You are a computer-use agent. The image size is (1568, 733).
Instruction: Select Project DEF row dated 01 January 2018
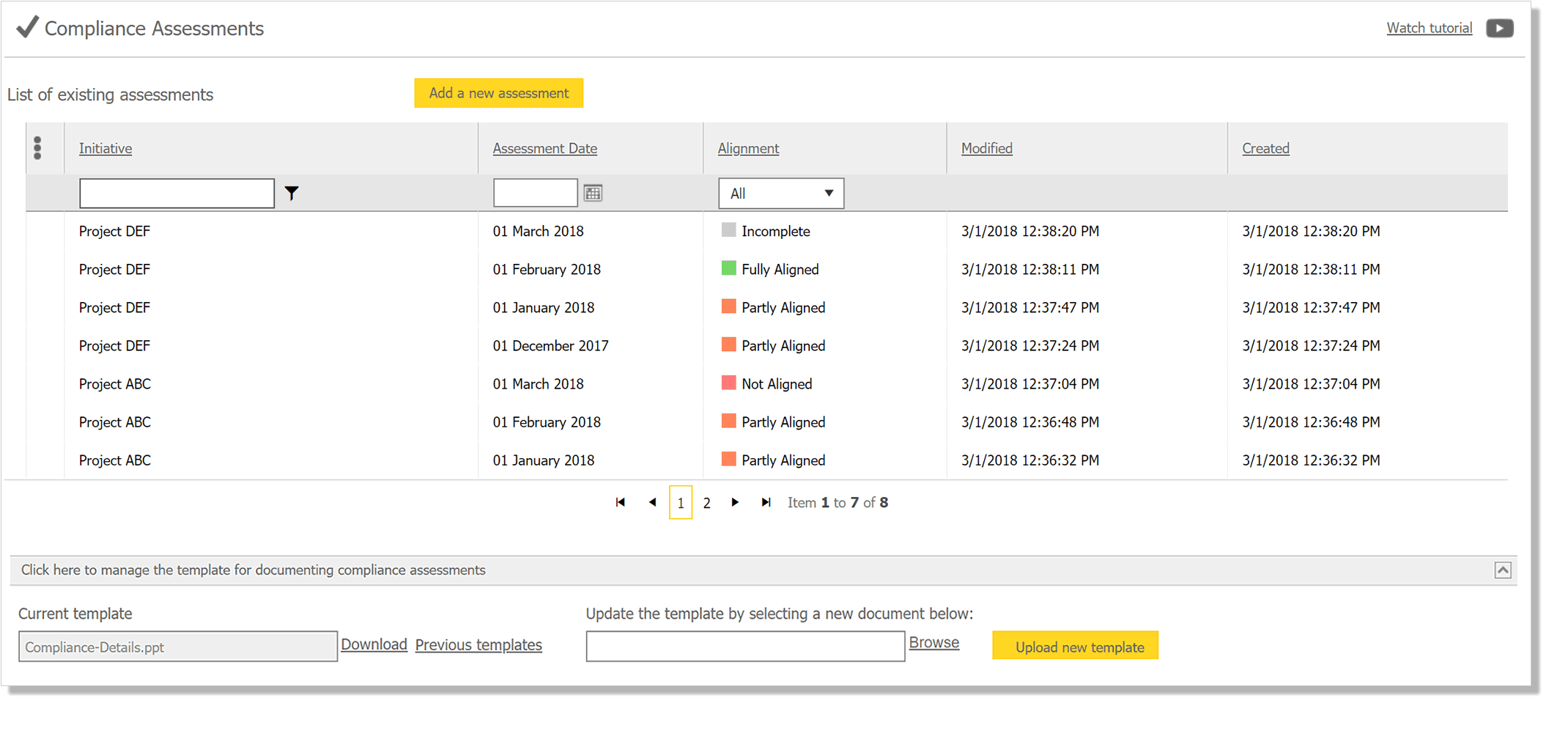coord(766,307)
